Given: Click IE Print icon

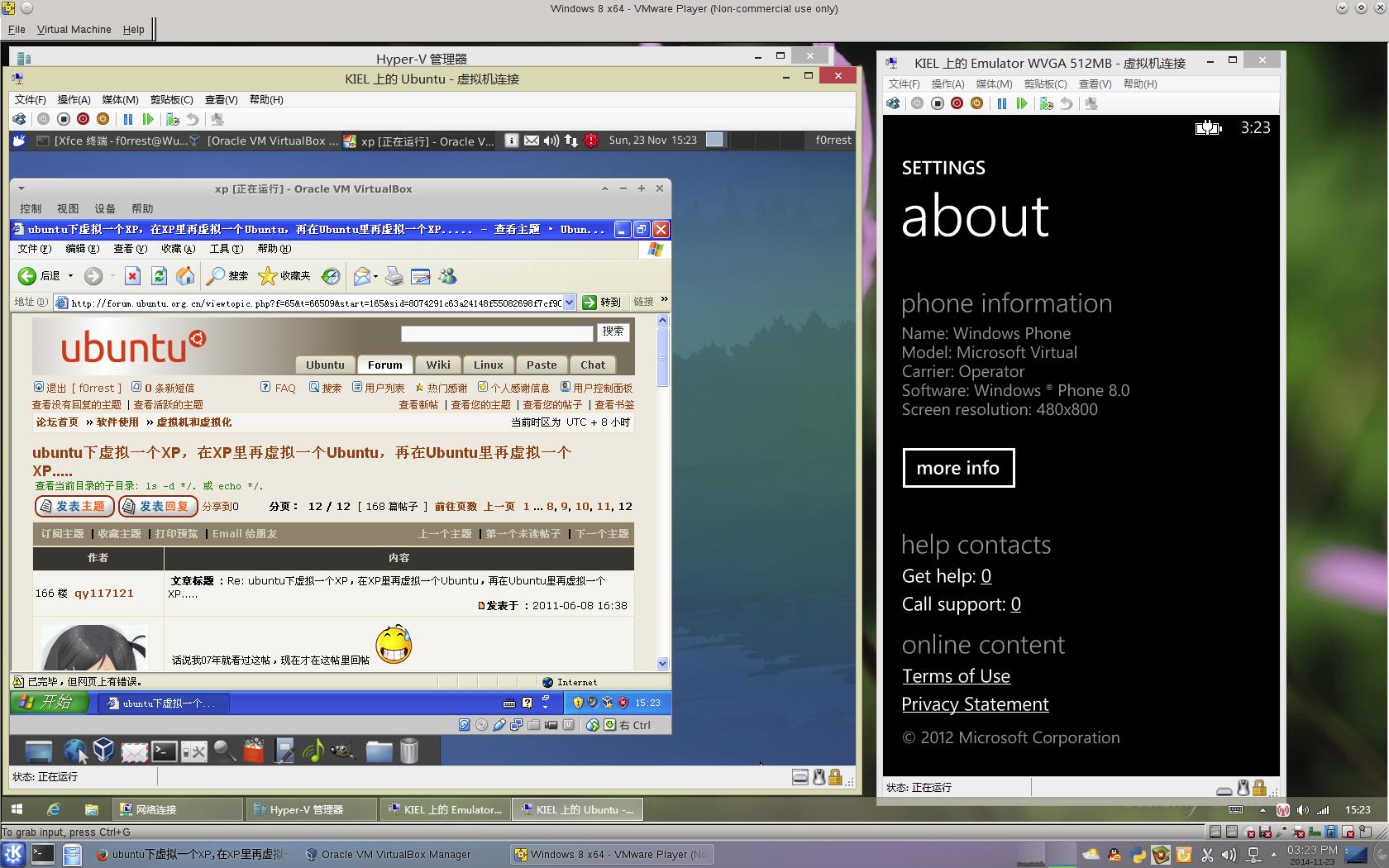Looking at the screenshot, I should pos(394,276).
